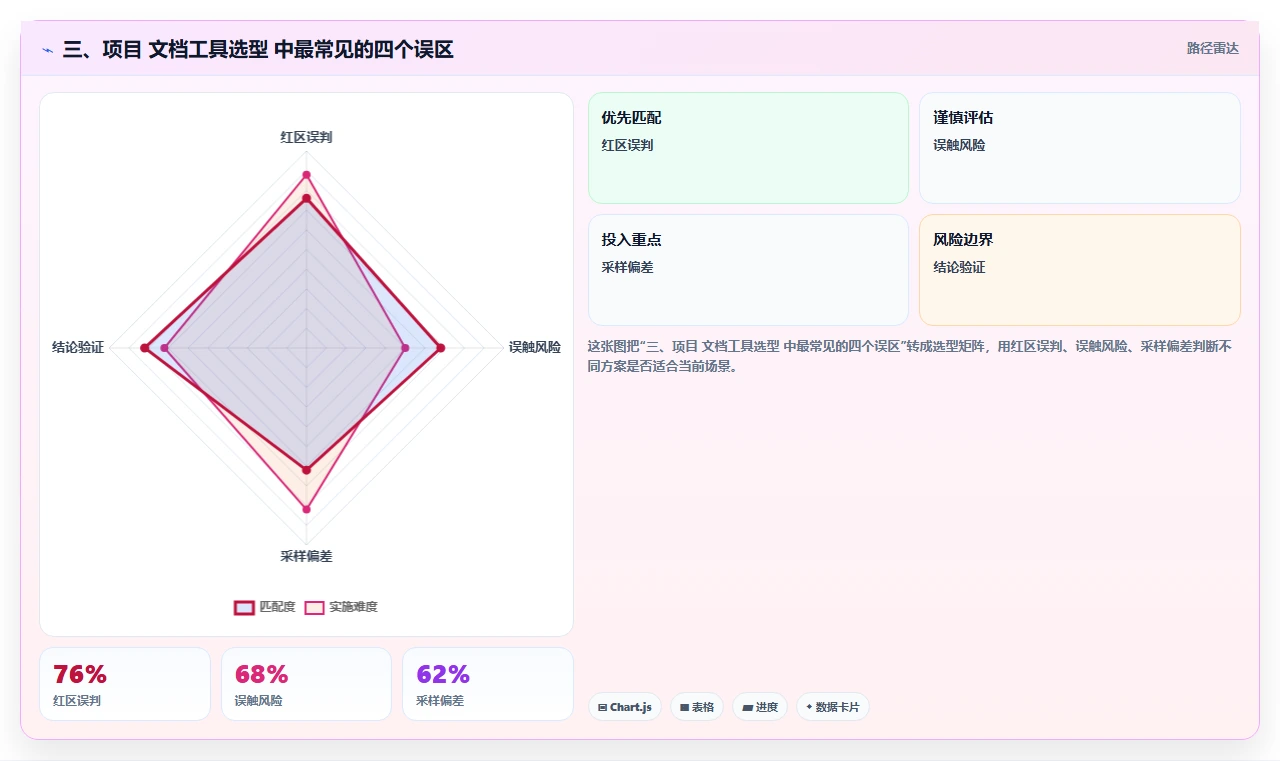Toggle the 匹配度 legend entry
This screenshot has width=1280, height=761.
coord(265,607)
